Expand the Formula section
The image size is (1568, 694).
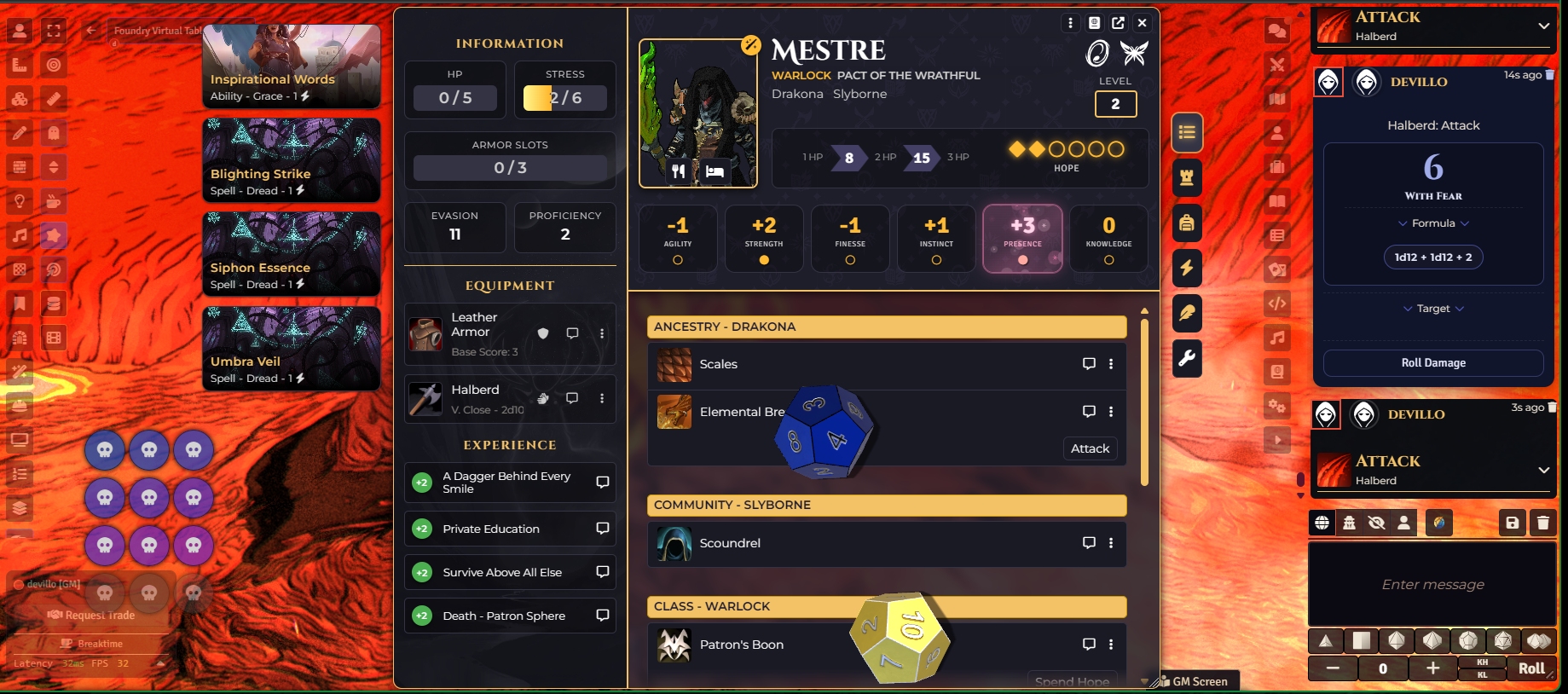tap(1433, 223)
